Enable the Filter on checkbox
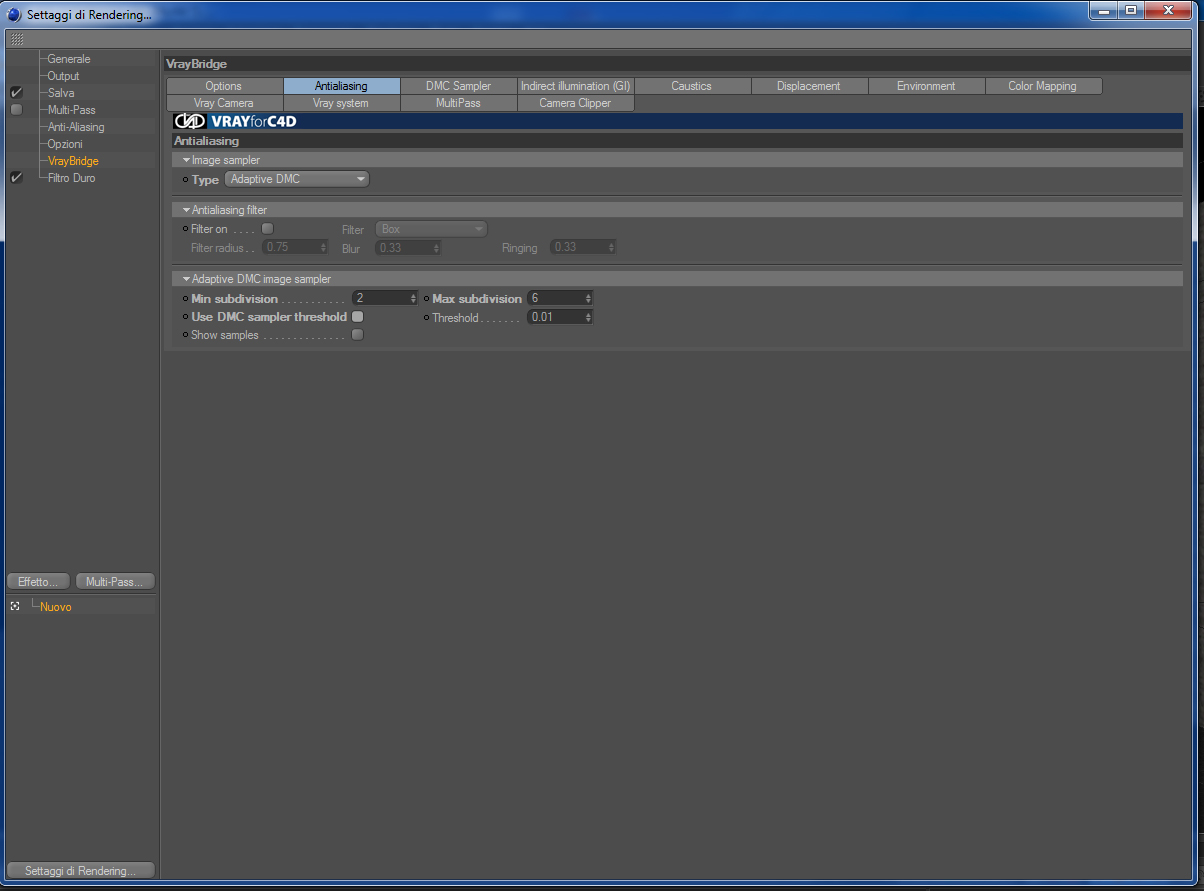The height and width of the screenshot is (891, 1204). (267, 229)
